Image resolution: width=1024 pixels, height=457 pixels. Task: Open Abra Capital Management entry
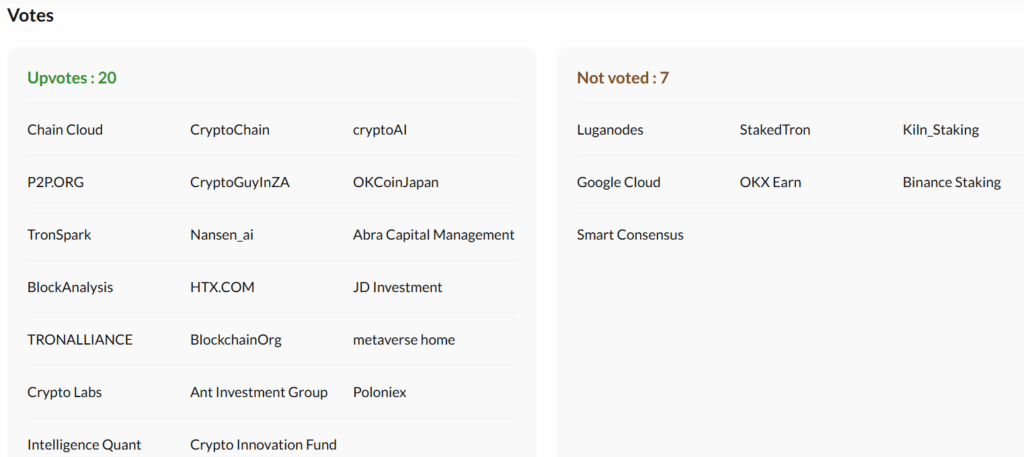click(434, 235)
